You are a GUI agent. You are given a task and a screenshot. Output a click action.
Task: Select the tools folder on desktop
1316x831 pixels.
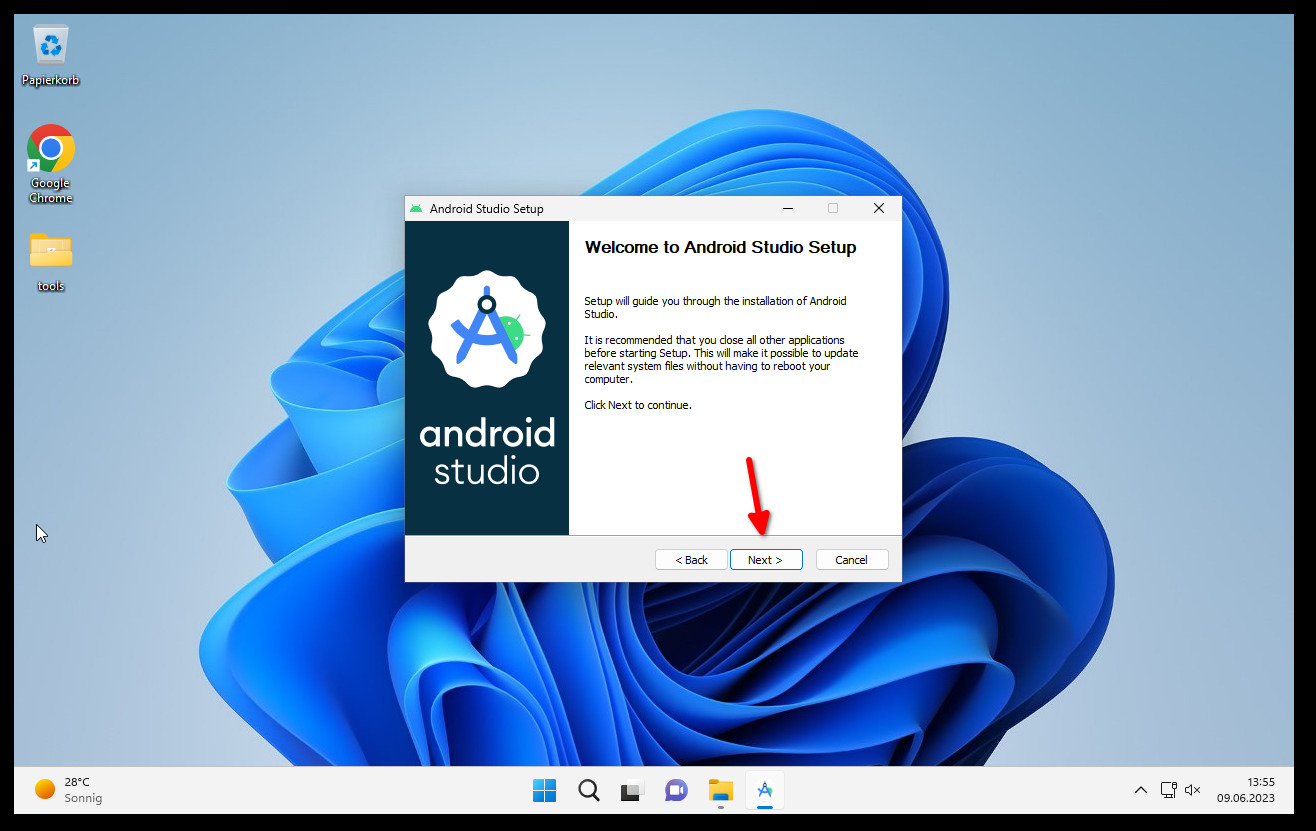(50, 262)
